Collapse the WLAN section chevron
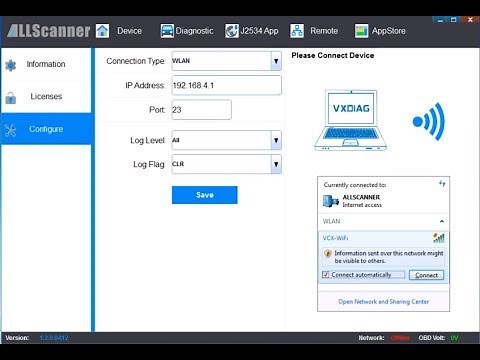480x360 pixels. click(x=442, y=221)
